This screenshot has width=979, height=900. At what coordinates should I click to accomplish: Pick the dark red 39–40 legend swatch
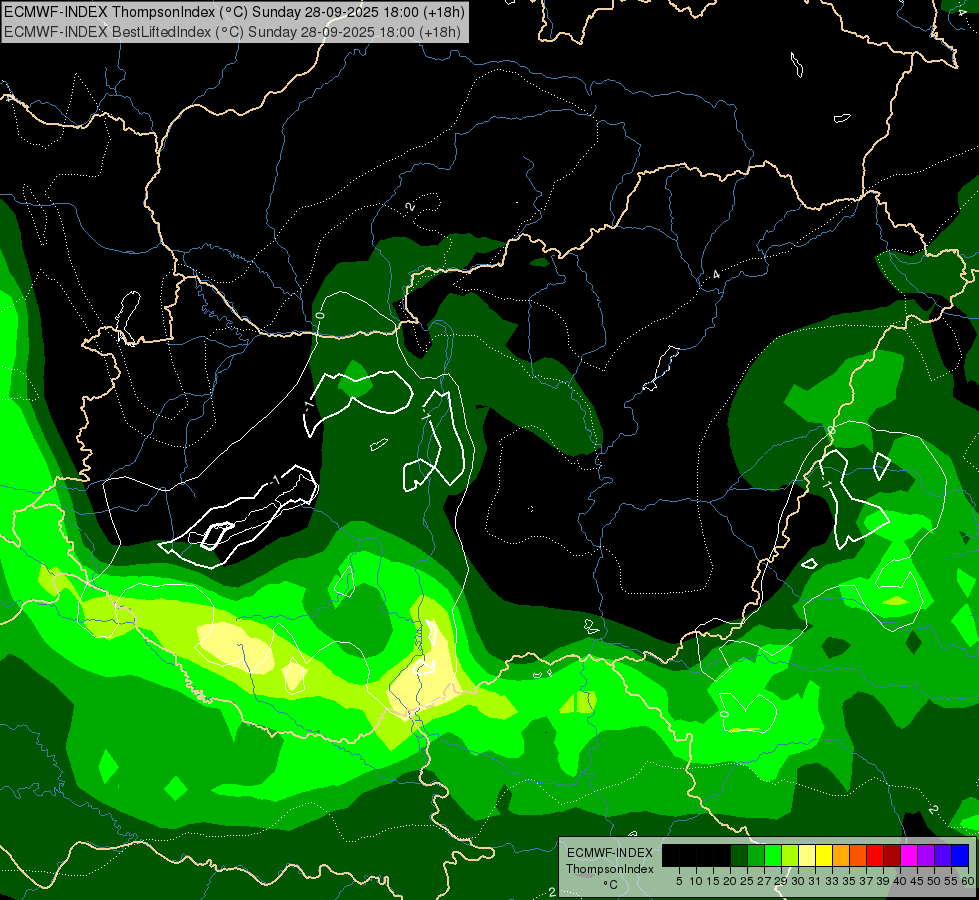pos(892,855)
